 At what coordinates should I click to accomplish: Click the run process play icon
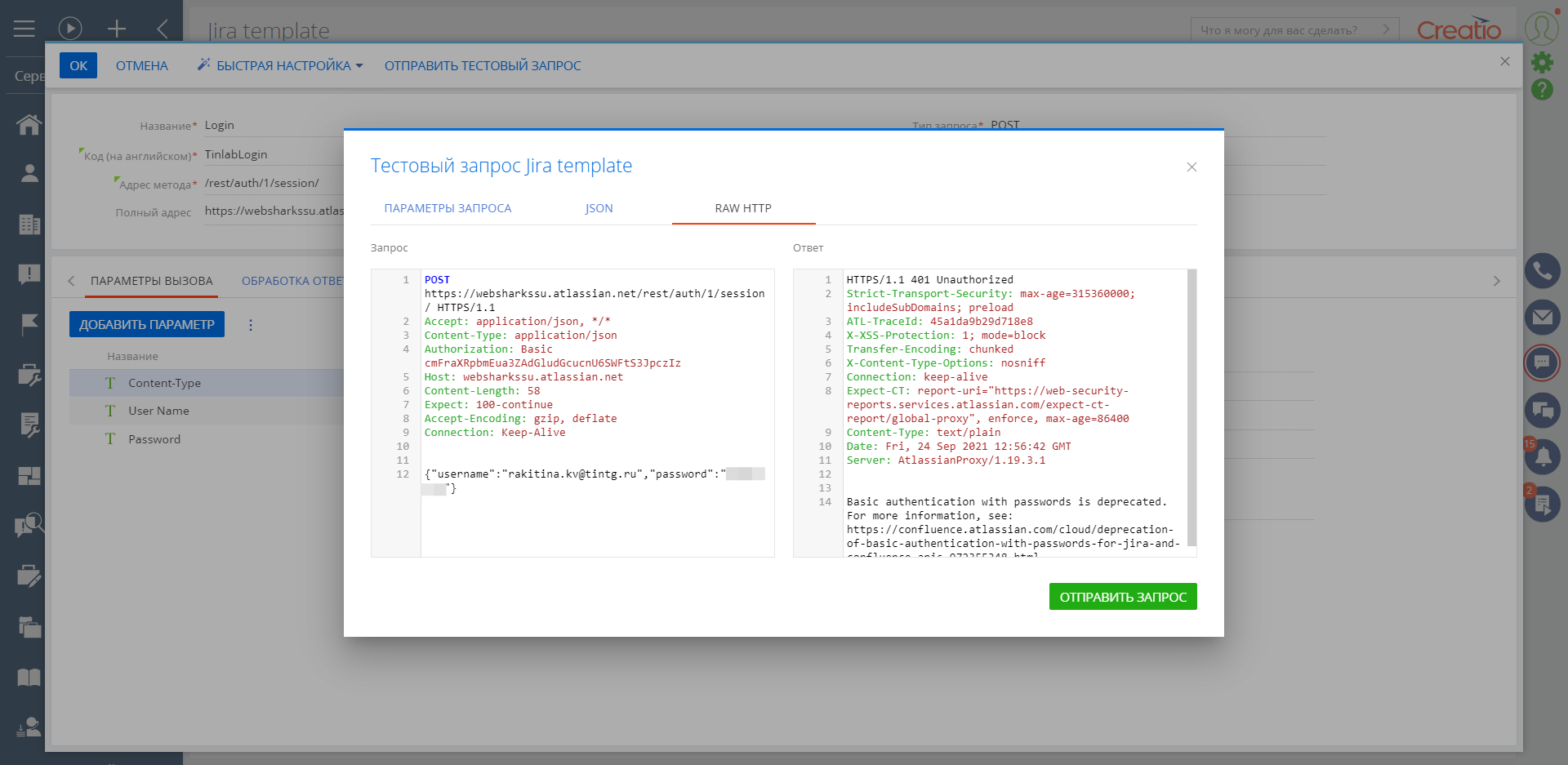(70, 29)
